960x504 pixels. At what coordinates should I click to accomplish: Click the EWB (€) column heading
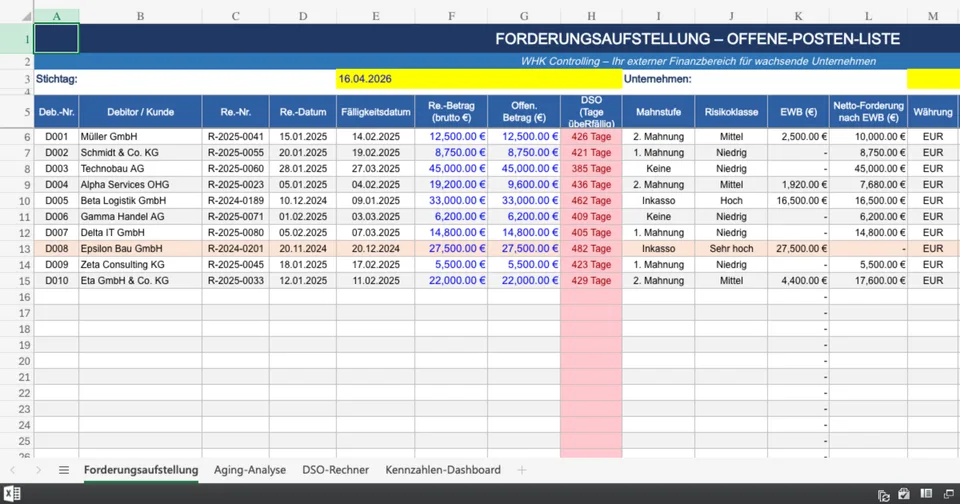coord(798,112)
